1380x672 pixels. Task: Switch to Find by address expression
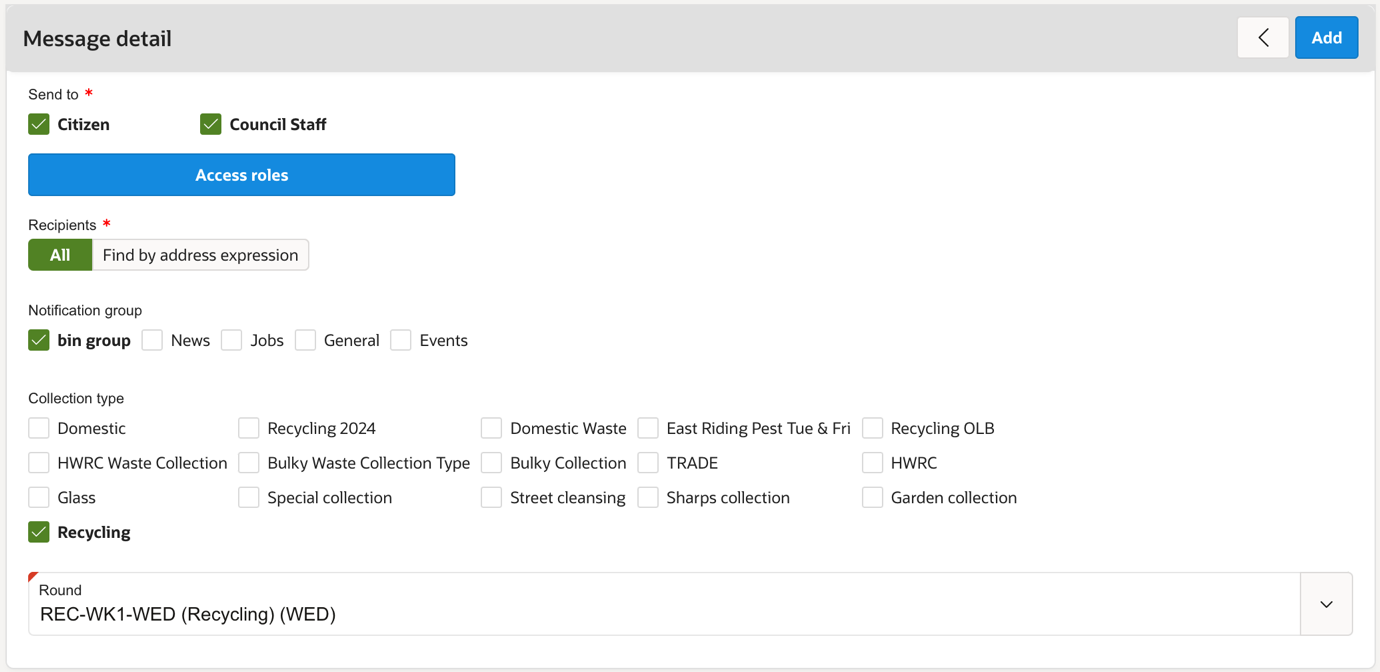click(200, 255)
